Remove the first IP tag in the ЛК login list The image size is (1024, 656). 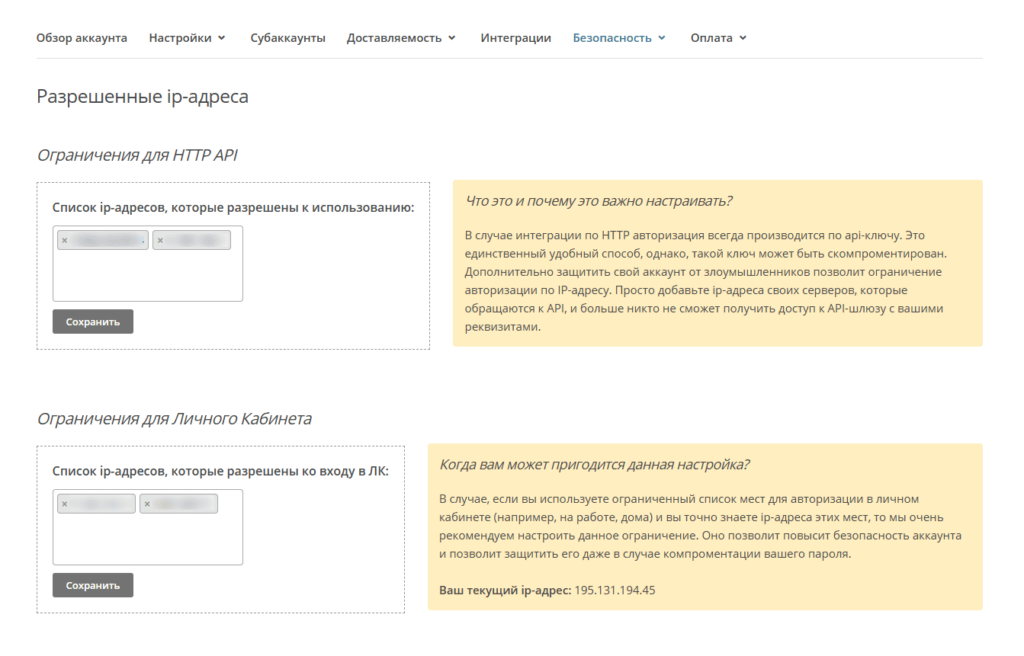click(x=65, y=504)
